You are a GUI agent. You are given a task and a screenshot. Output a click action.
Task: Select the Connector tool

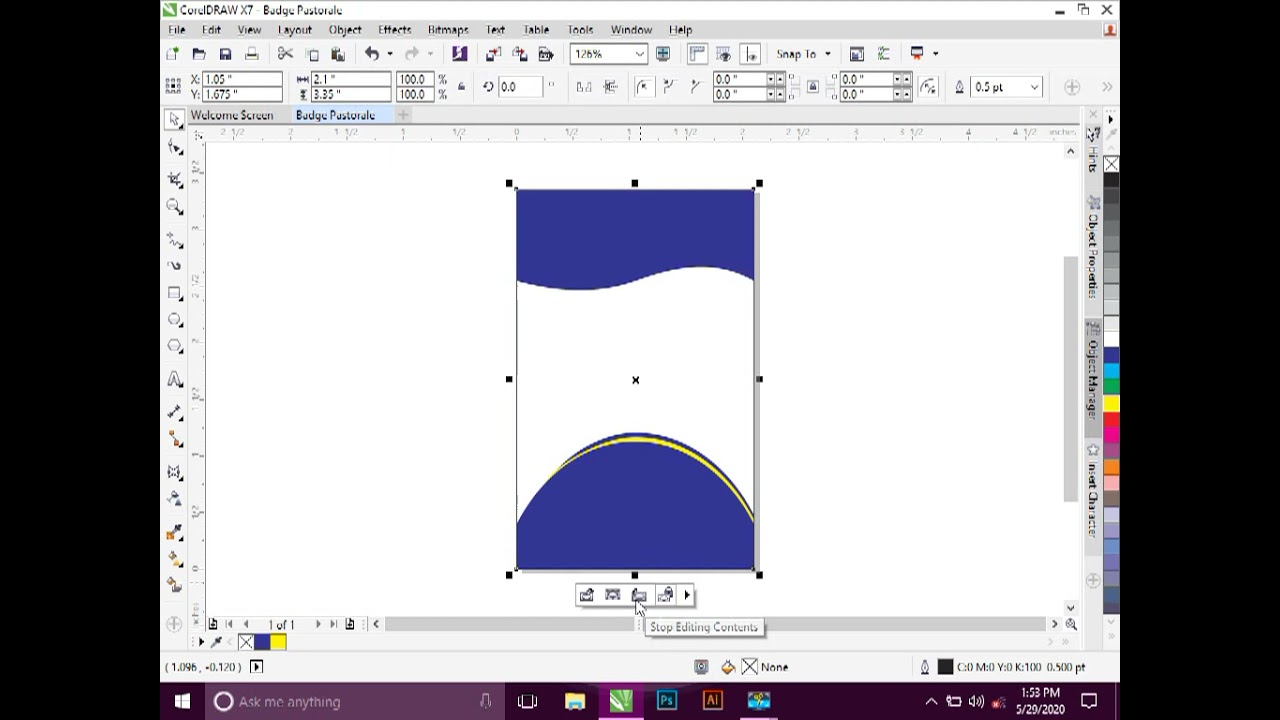tap(175, 439)
